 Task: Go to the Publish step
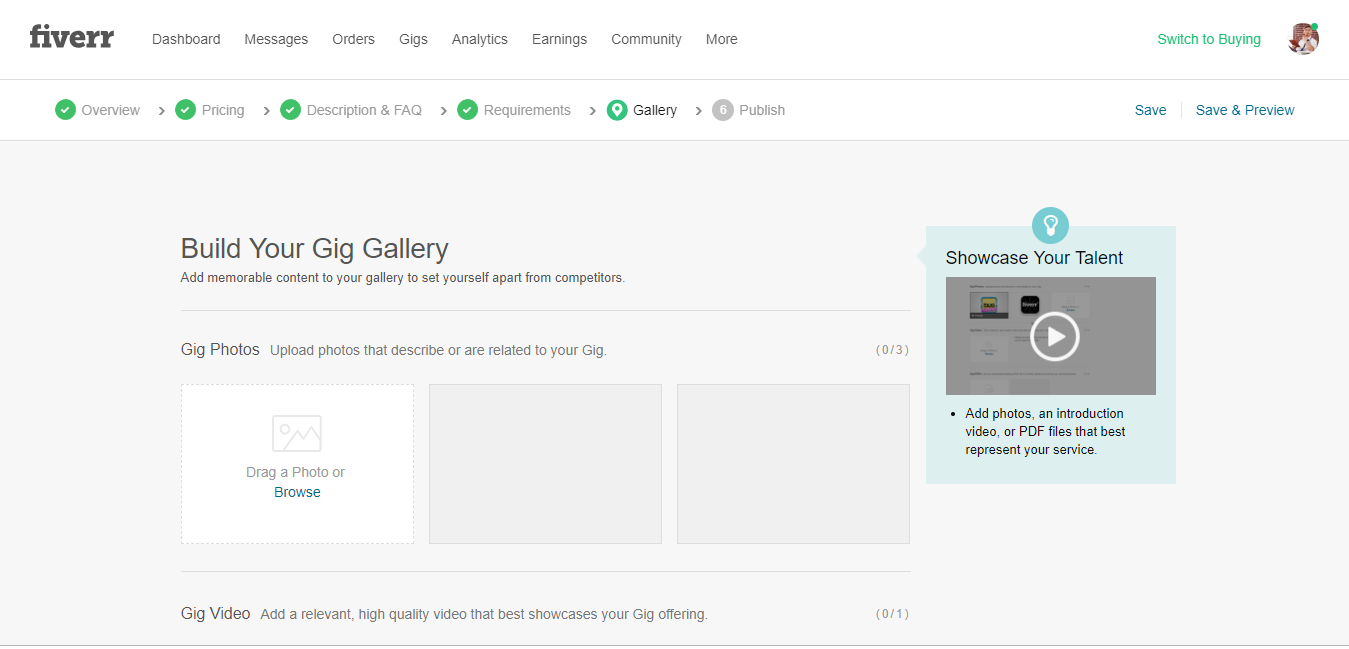point(762,110)
